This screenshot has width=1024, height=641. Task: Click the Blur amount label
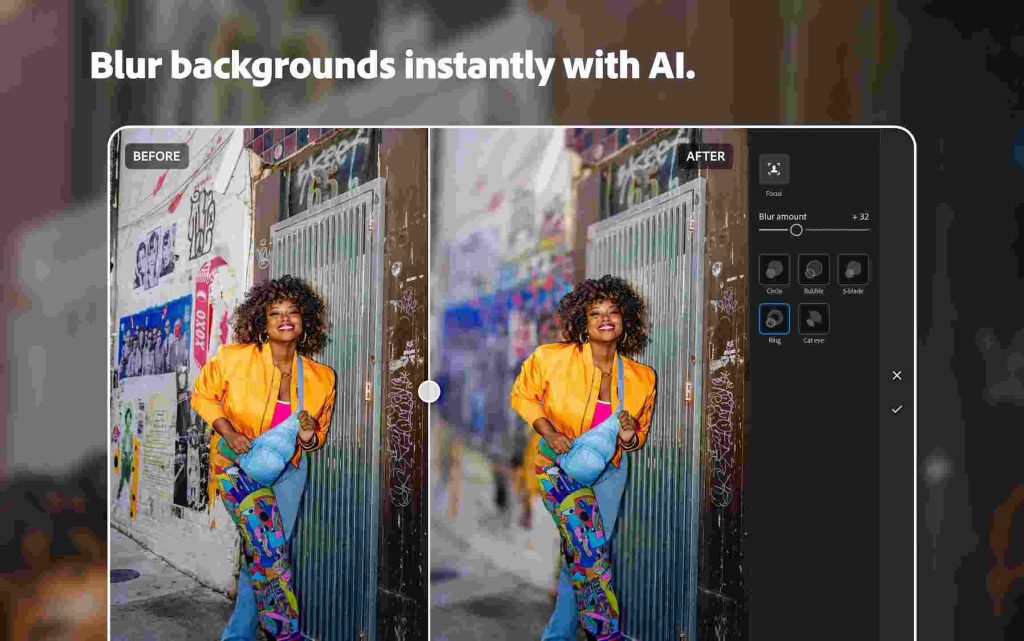782,217
